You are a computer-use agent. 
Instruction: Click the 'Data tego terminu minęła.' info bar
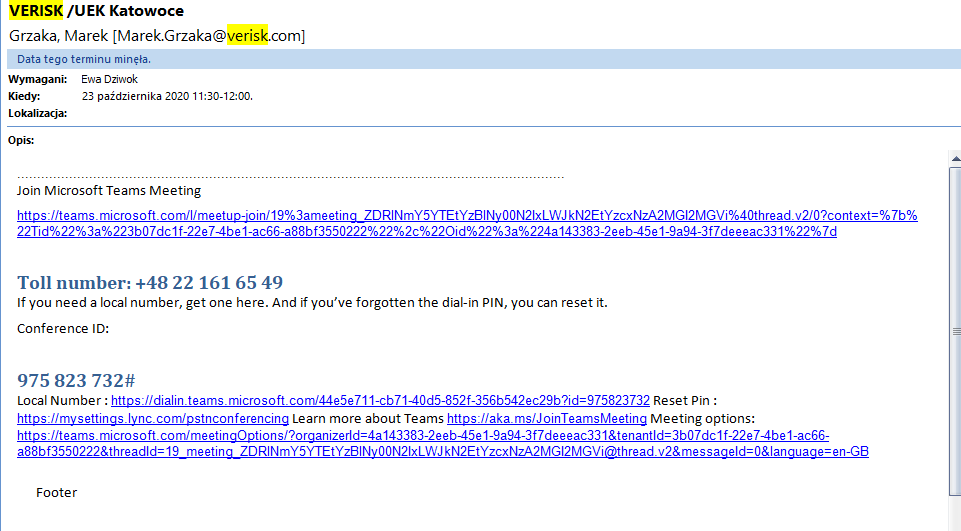coord(484,59)
